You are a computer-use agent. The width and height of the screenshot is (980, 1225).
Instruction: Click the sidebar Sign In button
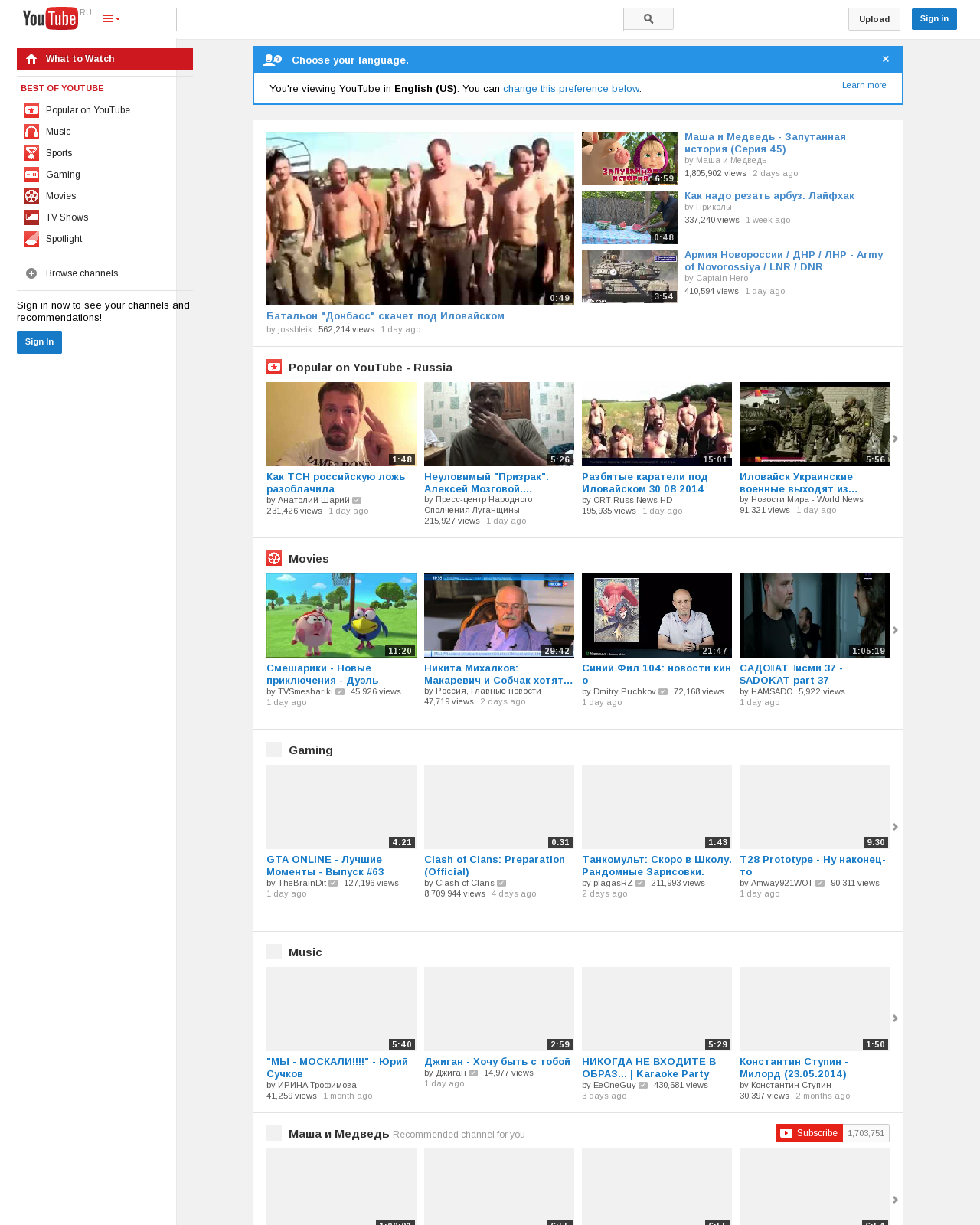(39, 342)
